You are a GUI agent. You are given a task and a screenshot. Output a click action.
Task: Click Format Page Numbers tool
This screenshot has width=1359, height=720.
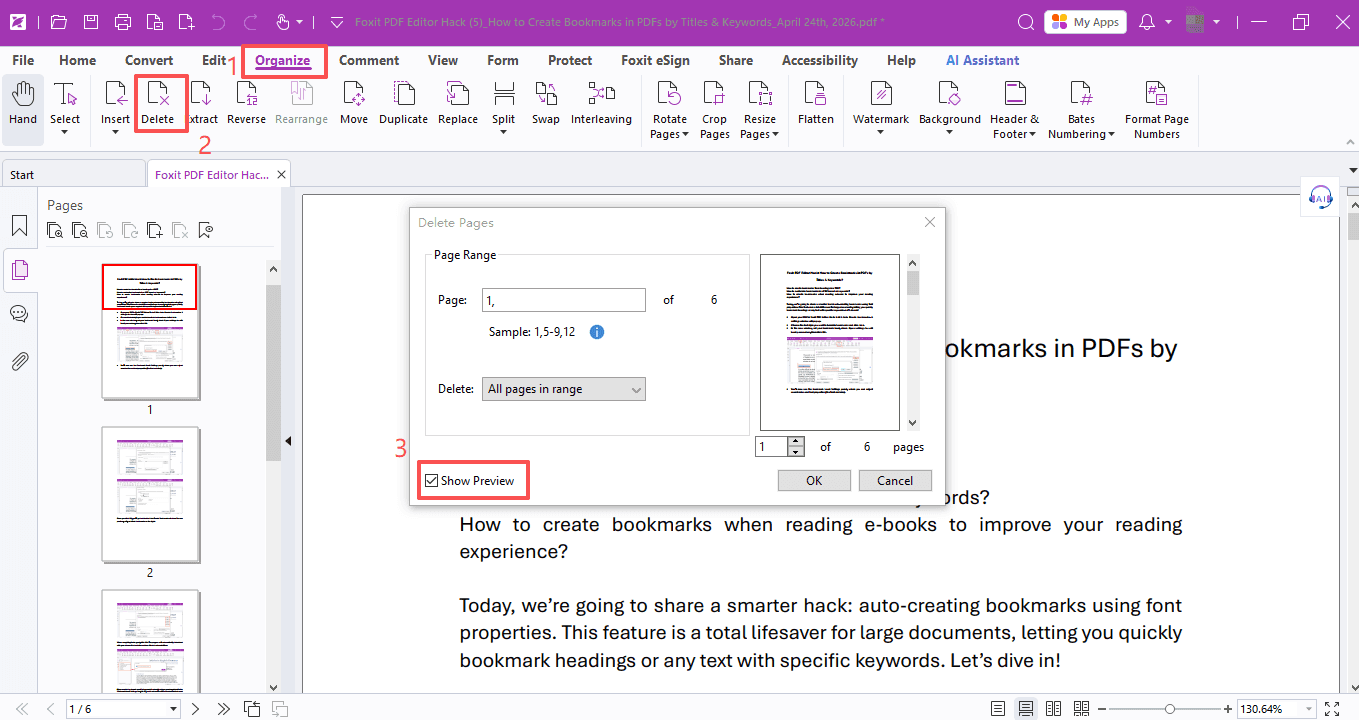pos(1157,110)
